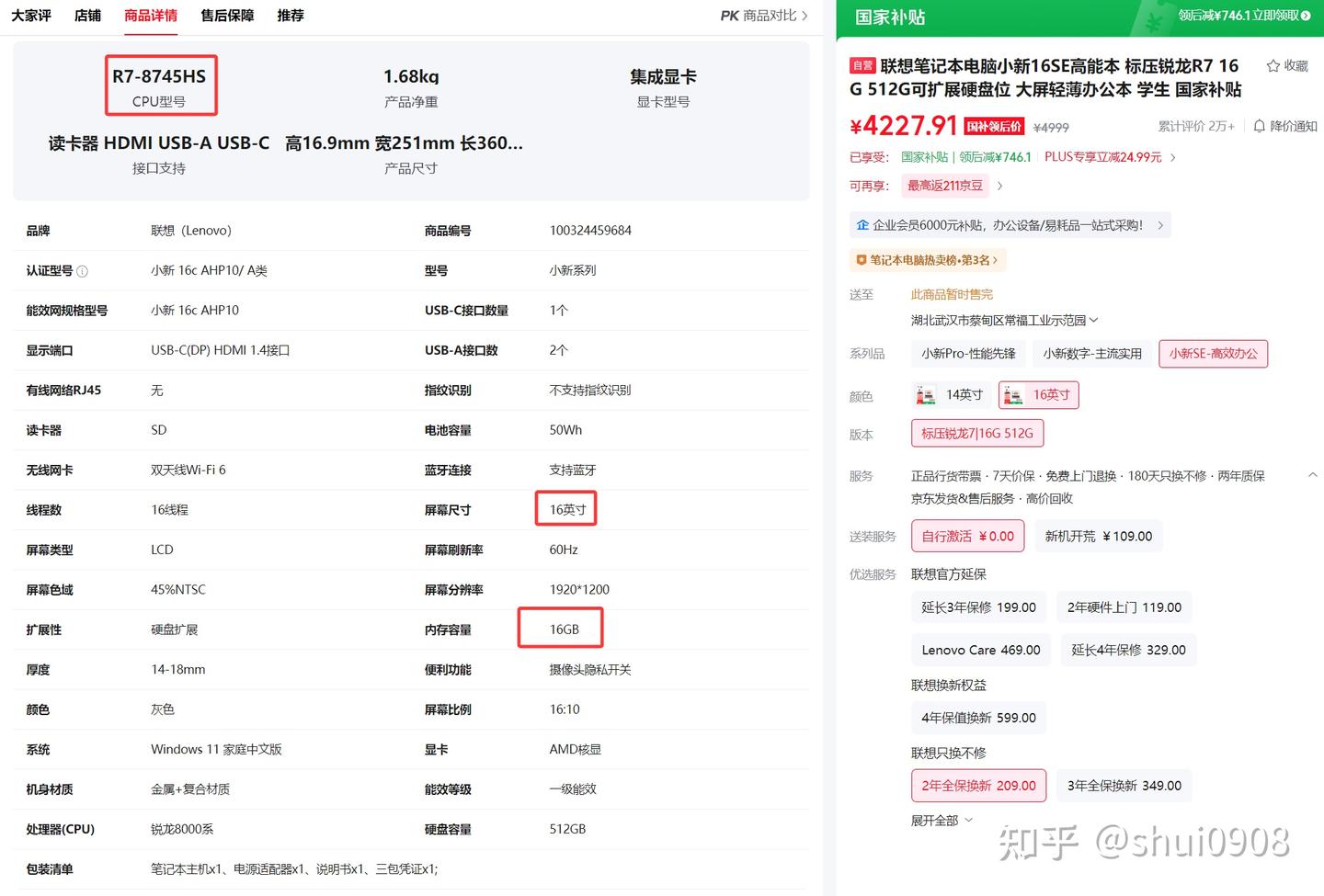Expand 展开全部 services list

(942, 821)
